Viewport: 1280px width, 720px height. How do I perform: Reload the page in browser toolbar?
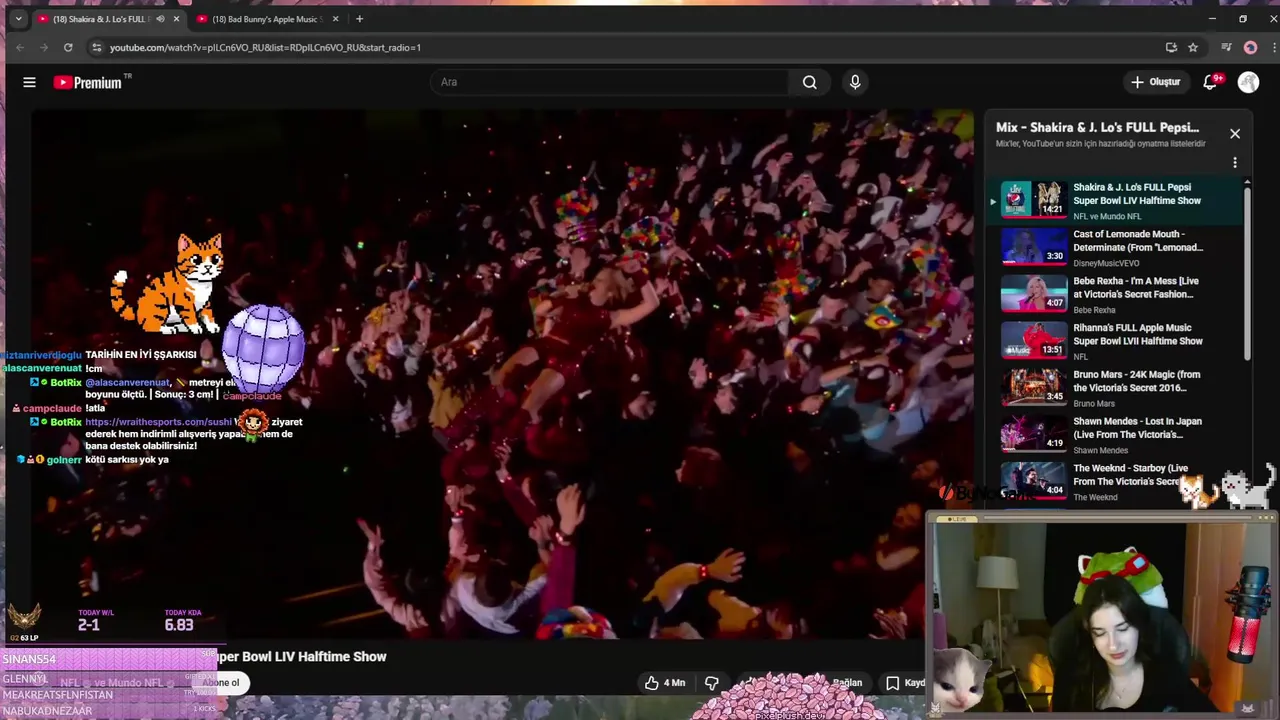coord(68,47)
